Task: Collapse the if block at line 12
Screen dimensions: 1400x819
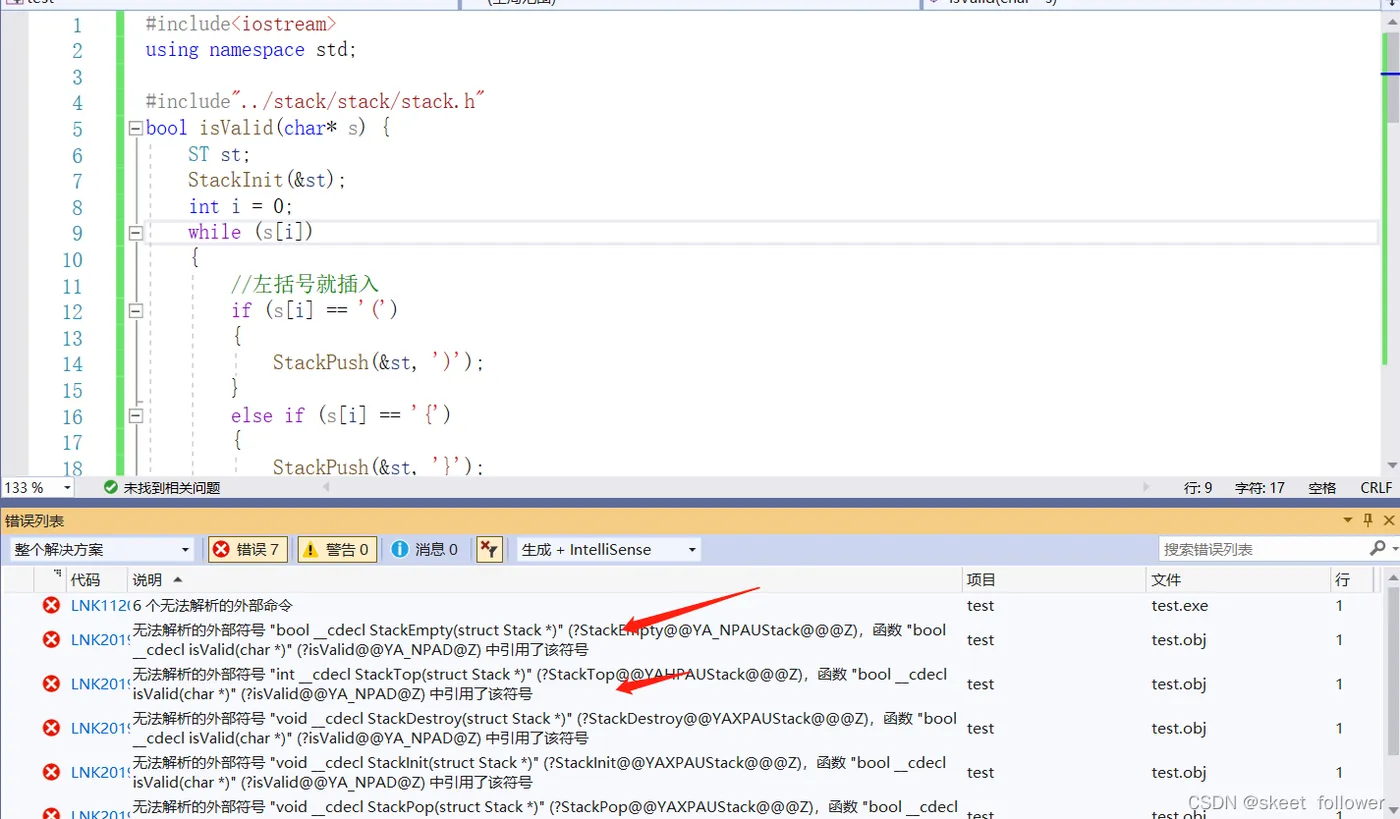Action: 135,311
